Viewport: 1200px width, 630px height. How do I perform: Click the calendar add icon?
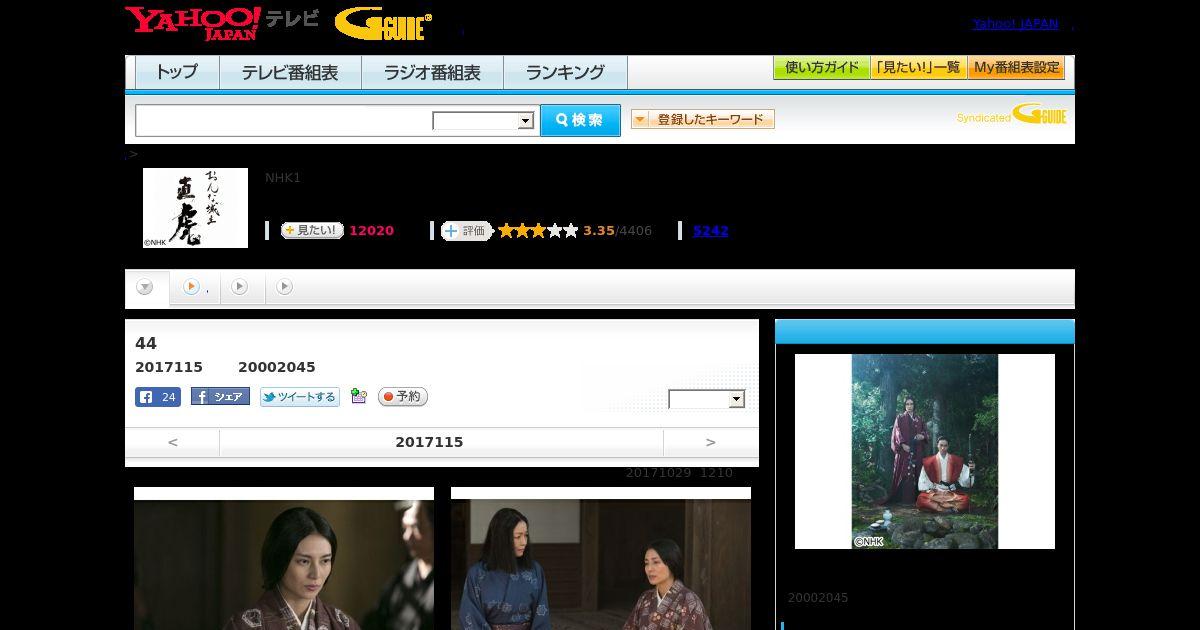(359, 397)
